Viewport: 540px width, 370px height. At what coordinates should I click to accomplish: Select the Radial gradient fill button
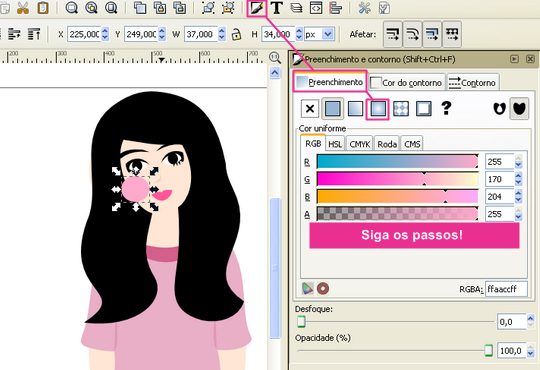(378, 109)
